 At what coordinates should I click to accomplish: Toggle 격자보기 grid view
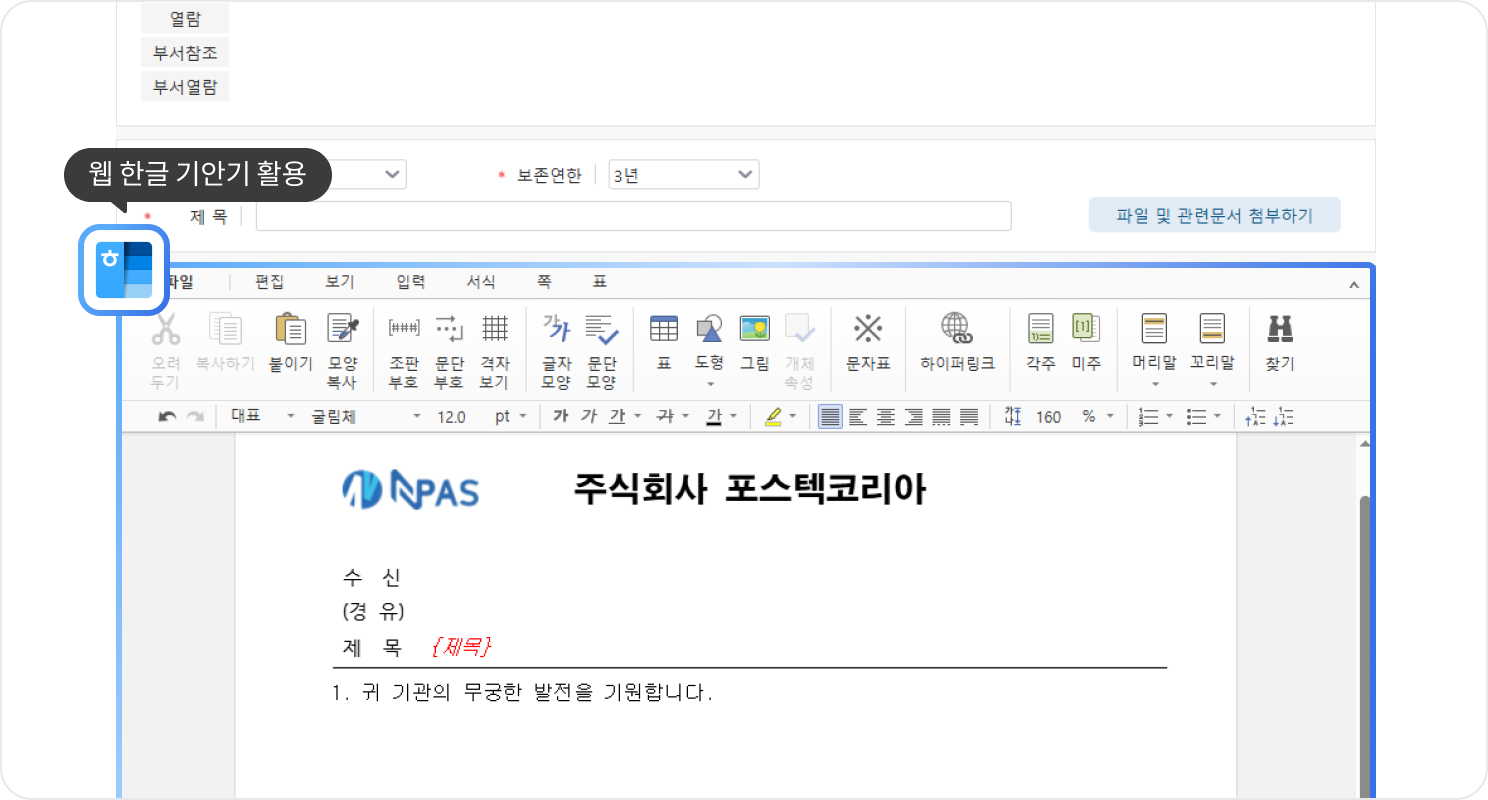click(x=494, y=350)
